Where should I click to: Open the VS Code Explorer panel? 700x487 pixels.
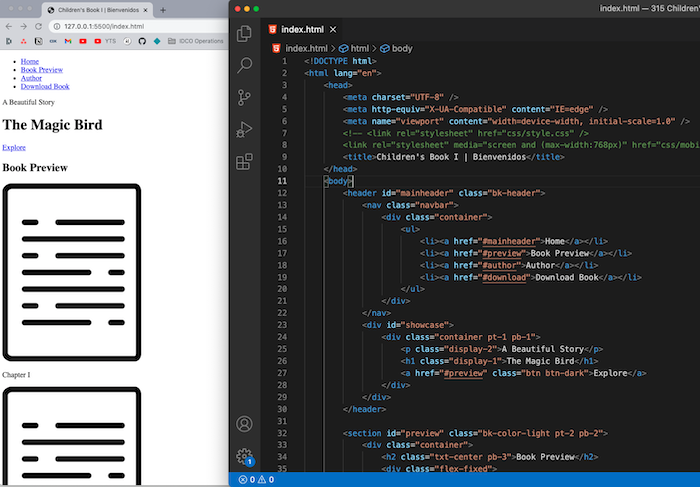pyautogui.click(x=244, y=33)
